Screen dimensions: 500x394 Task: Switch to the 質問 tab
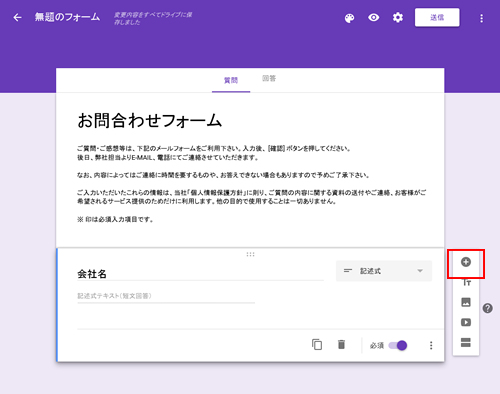pyautogui.click(x=231, y=80)
